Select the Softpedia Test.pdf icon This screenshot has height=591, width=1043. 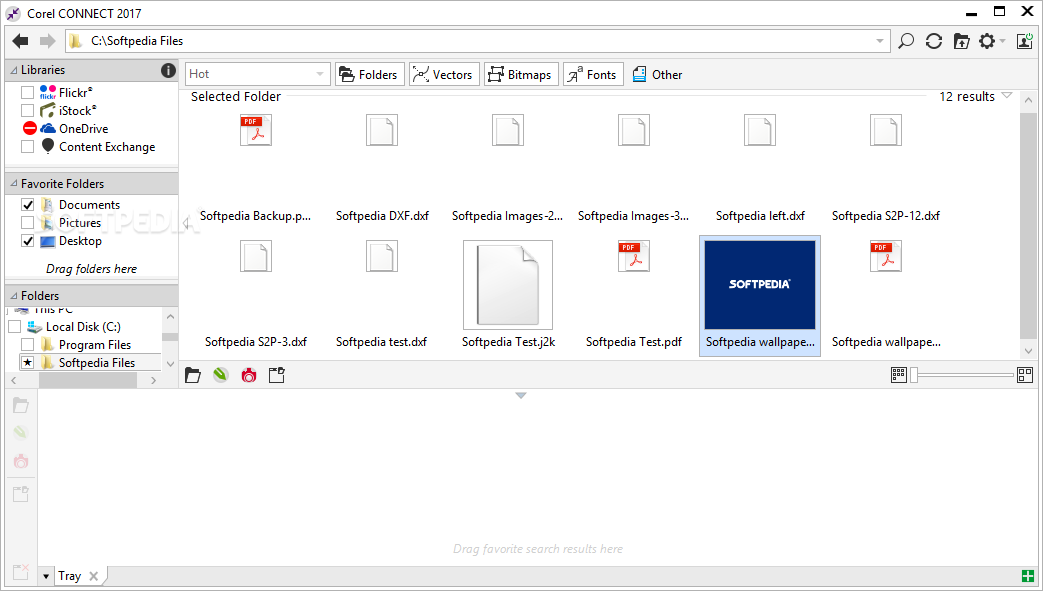click(634, 256)
